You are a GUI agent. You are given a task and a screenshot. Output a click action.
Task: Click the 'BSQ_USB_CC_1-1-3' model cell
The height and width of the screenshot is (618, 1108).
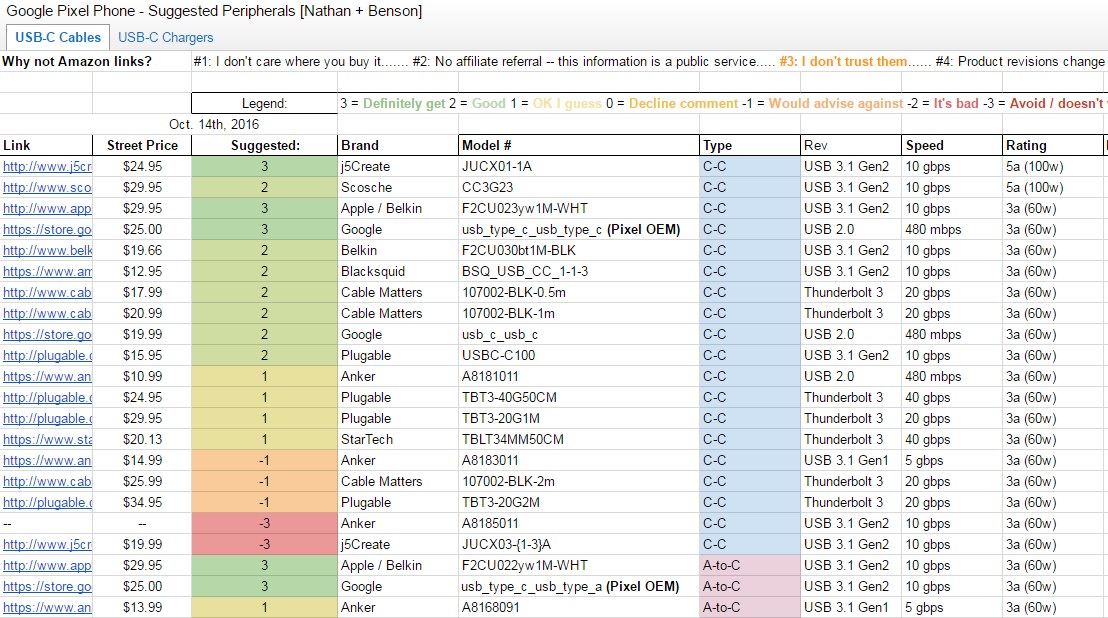click(579, 272)
